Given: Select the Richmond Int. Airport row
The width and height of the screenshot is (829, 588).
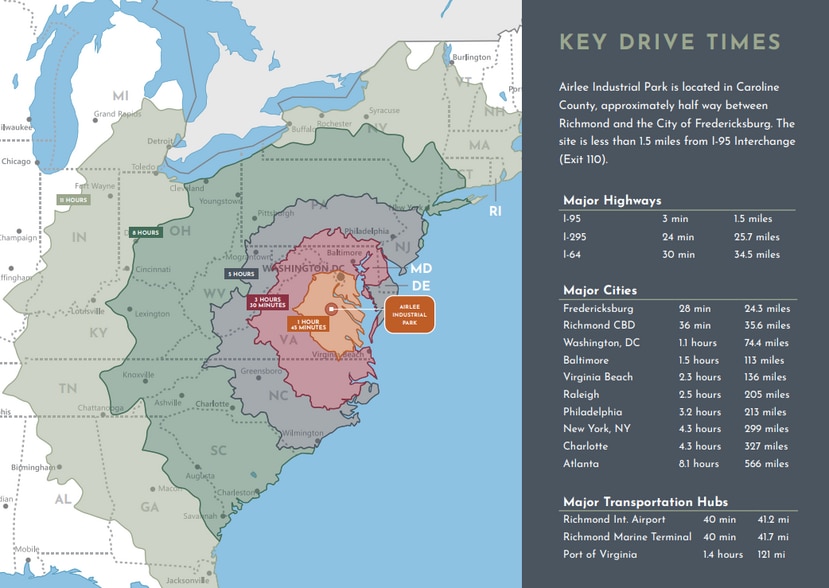Looking at the screenshot, I should click(676, 519).
